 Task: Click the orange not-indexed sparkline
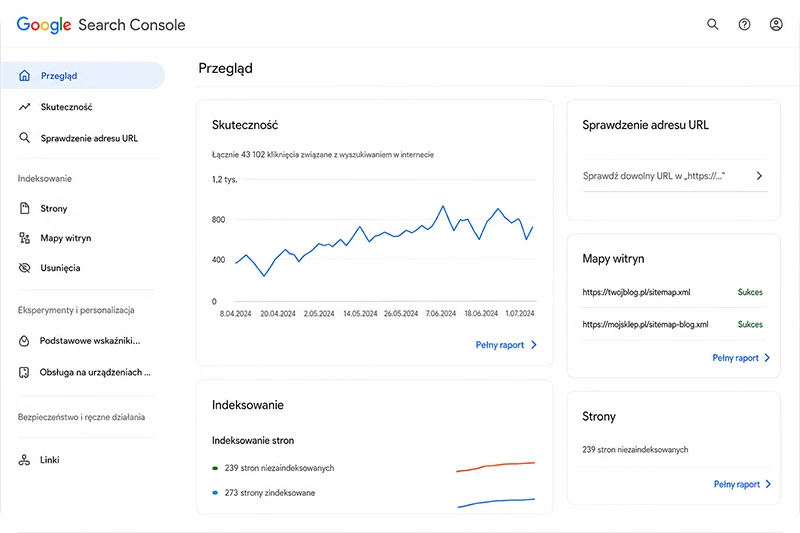[x=495, y=467]
